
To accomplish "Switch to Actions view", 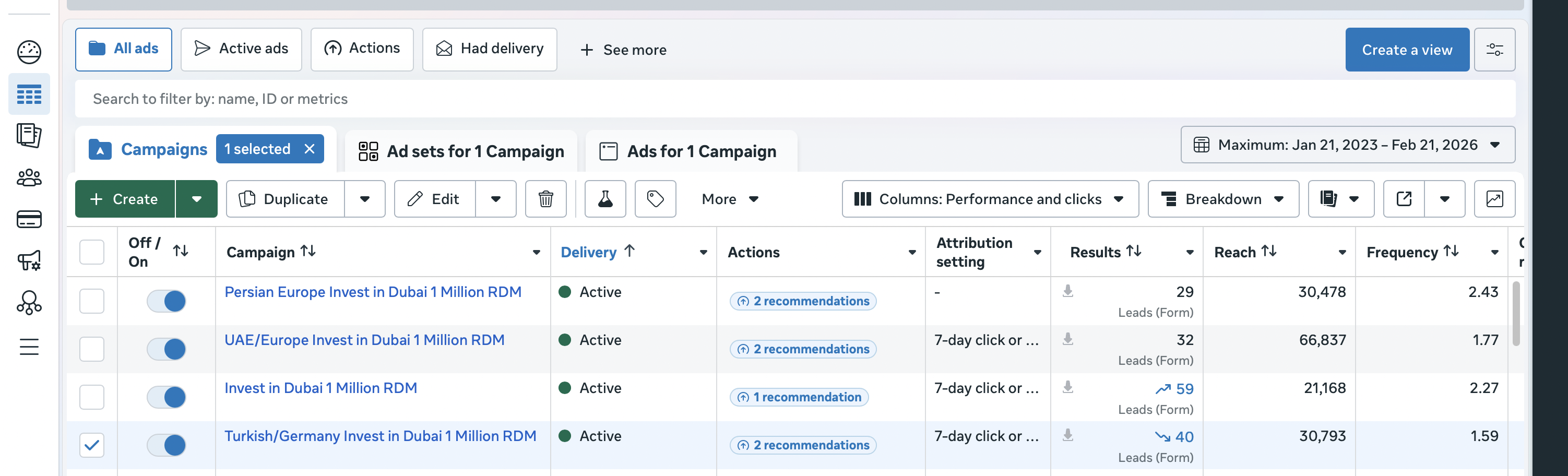I will pos(362,49).
